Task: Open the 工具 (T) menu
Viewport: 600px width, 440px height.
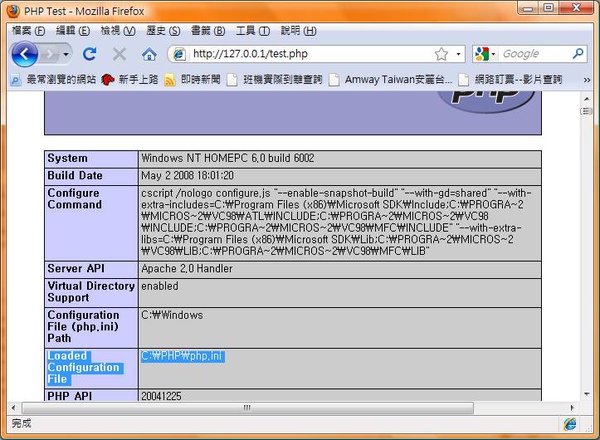Action: [x=253, y=31]
